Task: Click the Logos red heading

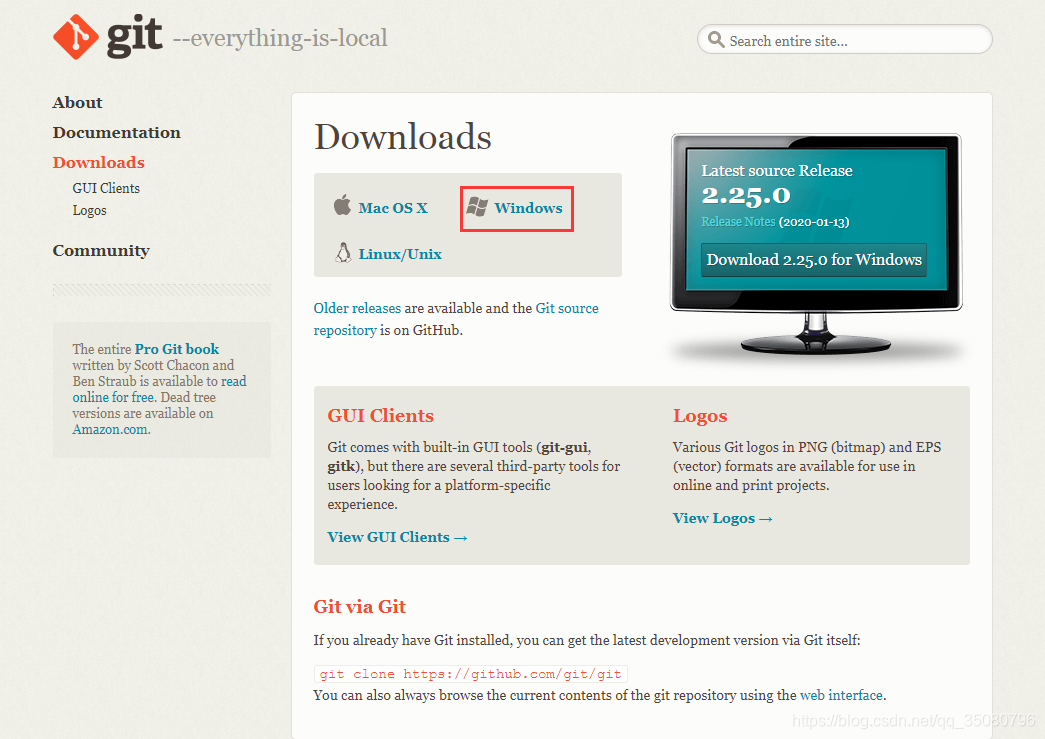Action: [x=700, y=416]
